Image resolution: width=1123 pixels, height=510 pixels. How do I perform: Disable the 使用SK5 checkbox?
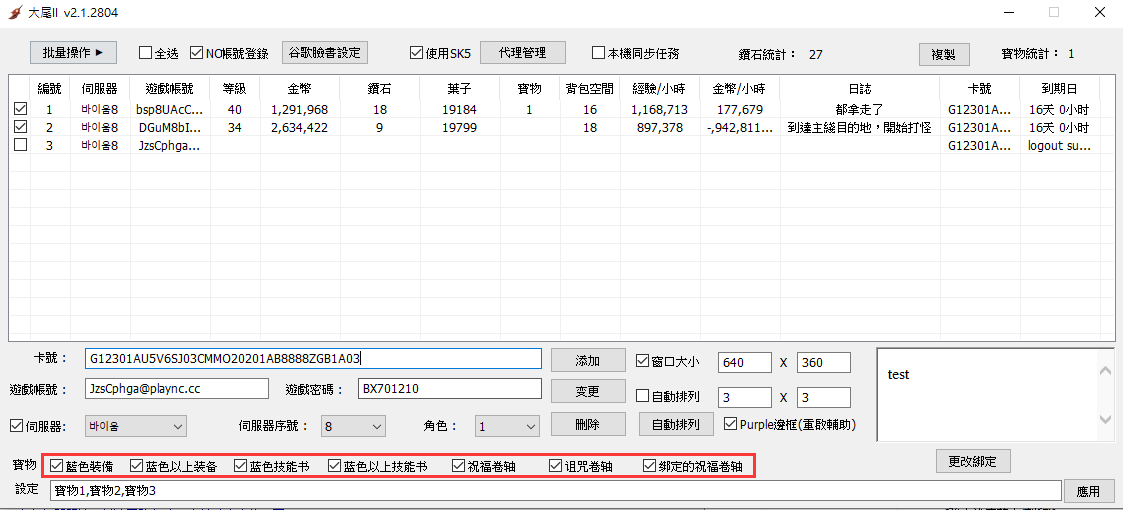(417, 53)
